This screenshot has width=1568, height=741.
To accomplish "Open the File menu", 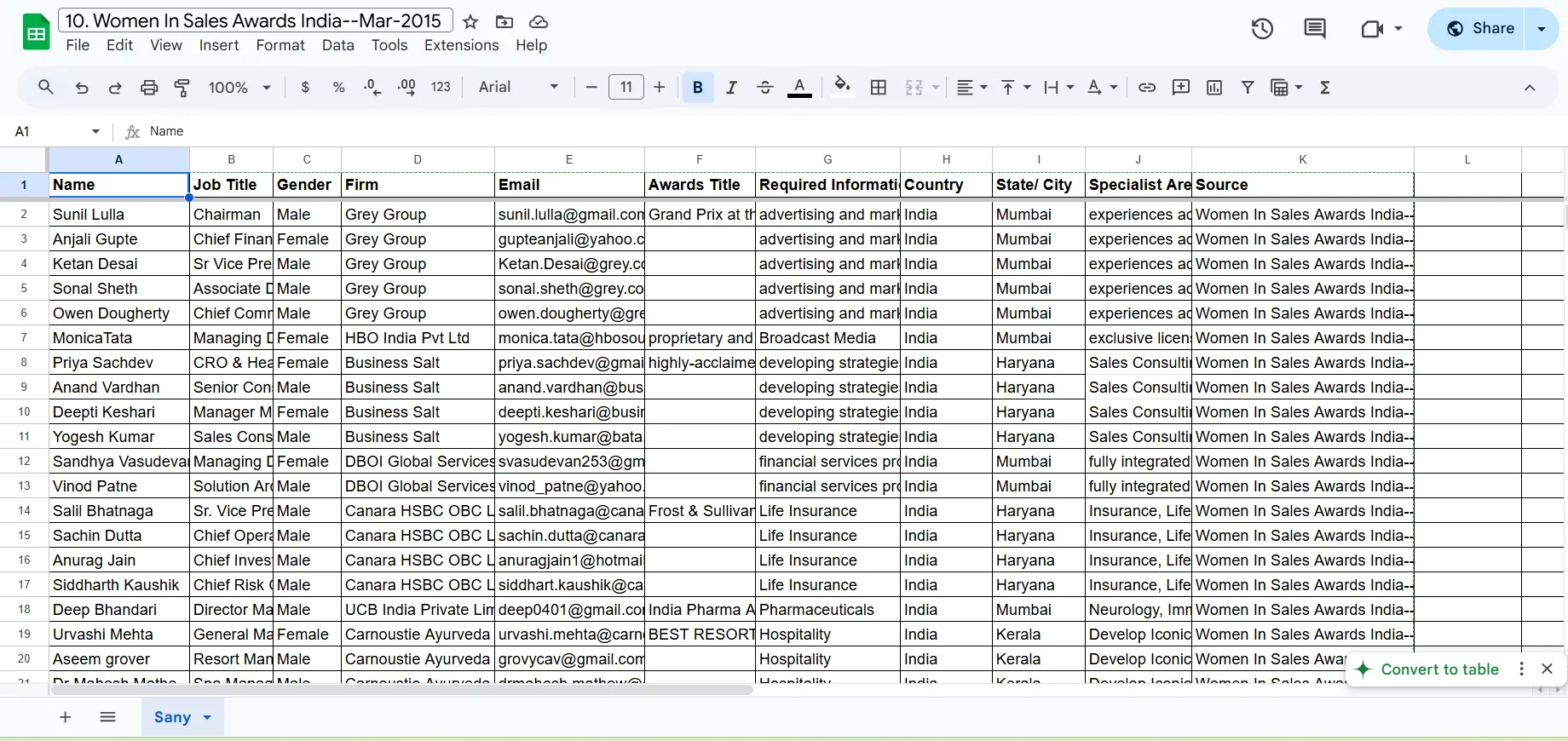I will [78, 45].
